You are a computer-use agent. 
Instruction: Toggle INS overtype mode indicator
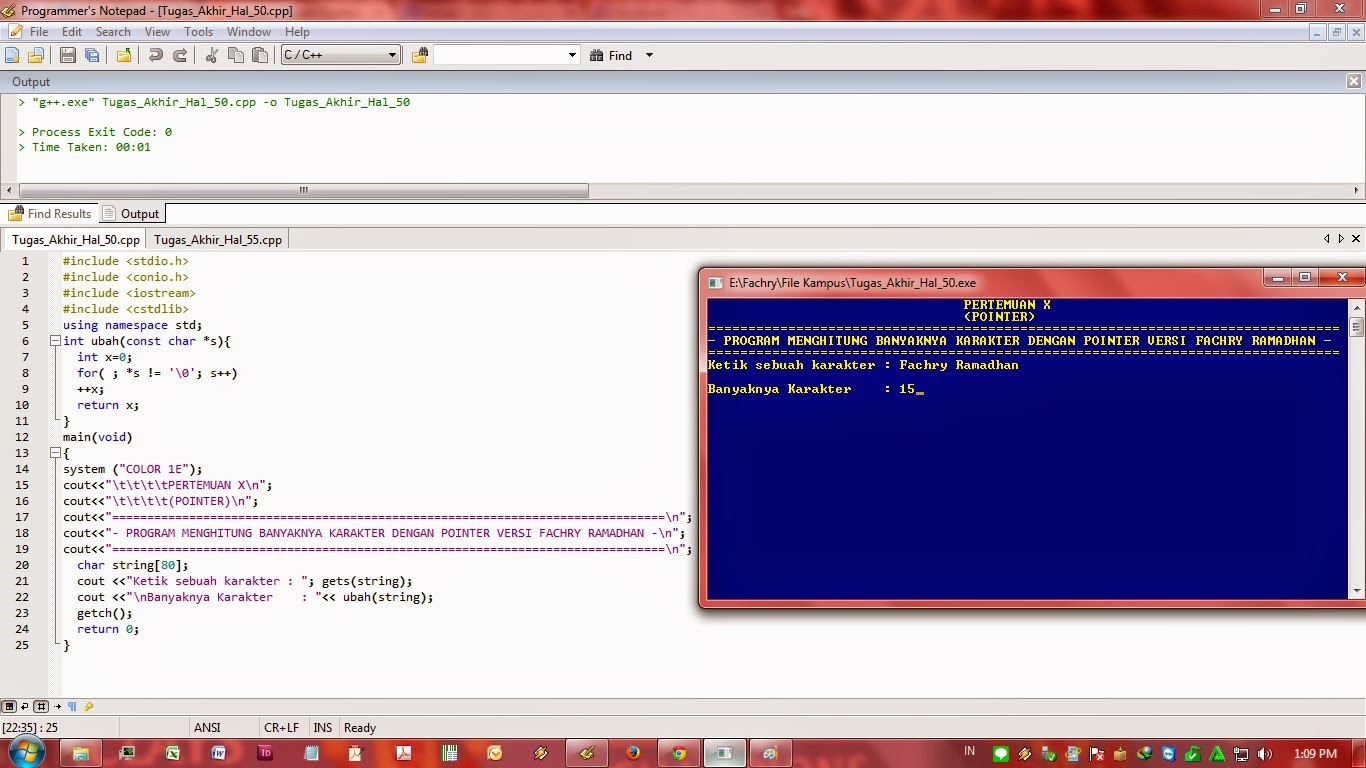click(x=322, y=727)
